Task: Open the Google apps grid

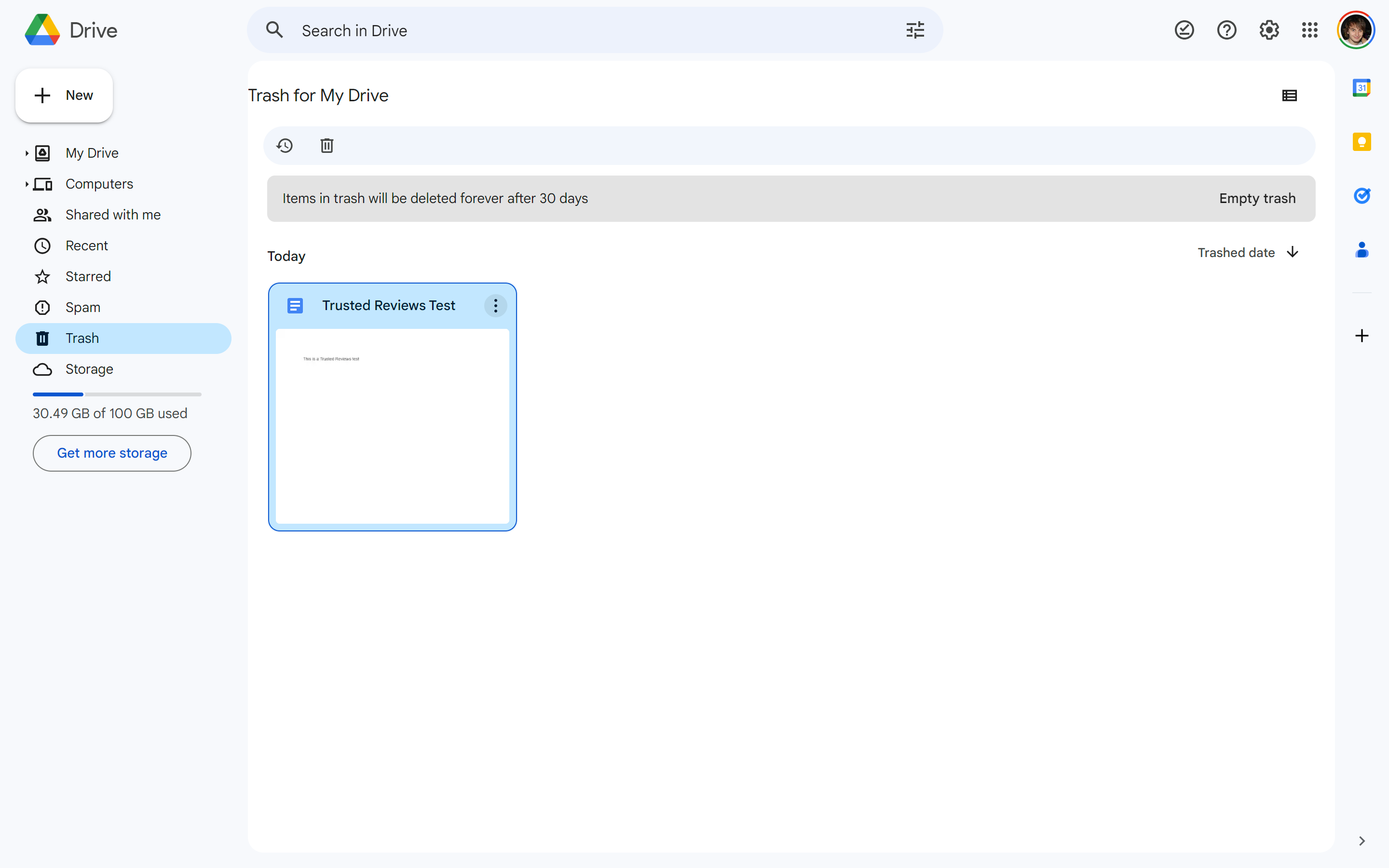Action: point(1310,30)
